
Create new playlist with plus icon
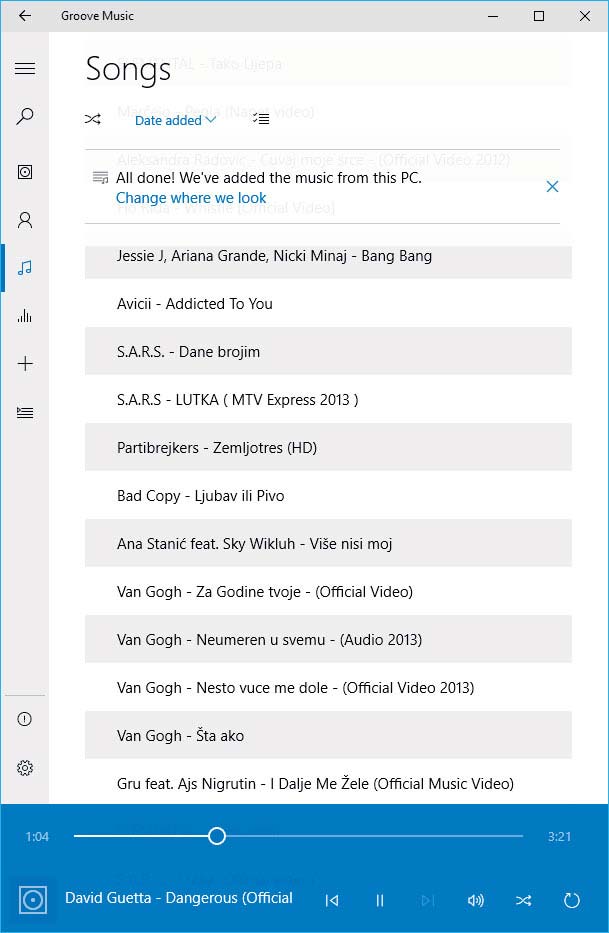[x=24, y=364]
